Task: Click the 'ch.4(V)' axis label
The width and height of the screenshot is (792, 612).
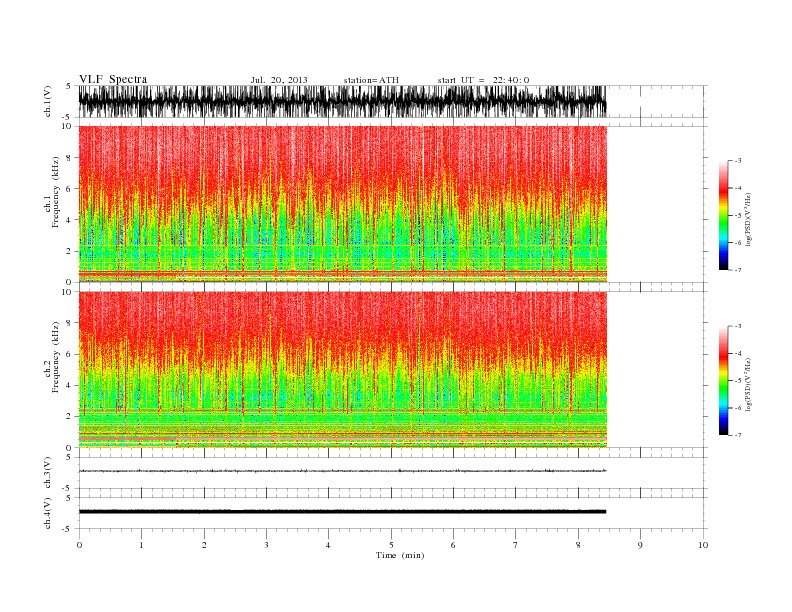Action: 48,513
